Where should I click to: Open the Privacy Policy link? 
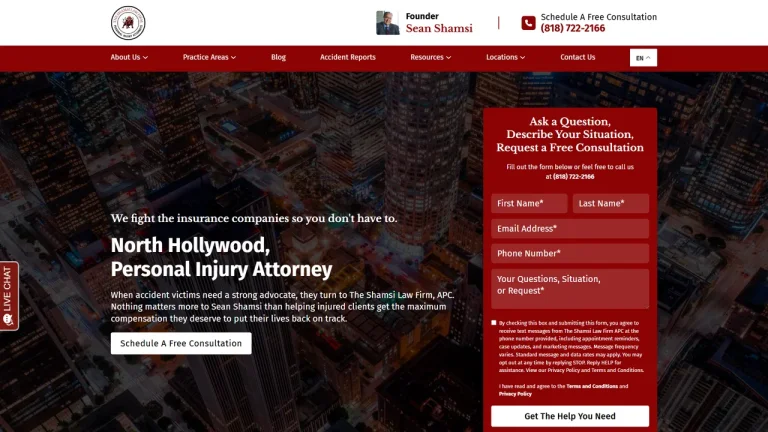(x=515, y=394)
